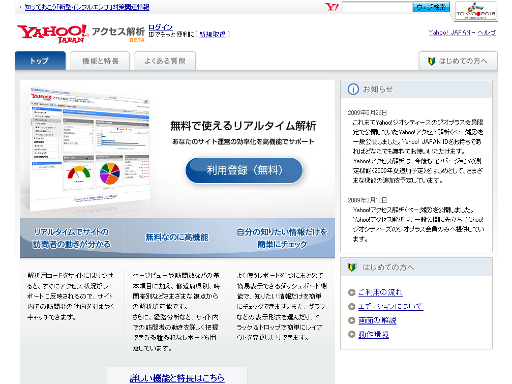Click heading 無料で使えるリアルタイム解析
The image size is (512, 384).
(243, 126)
